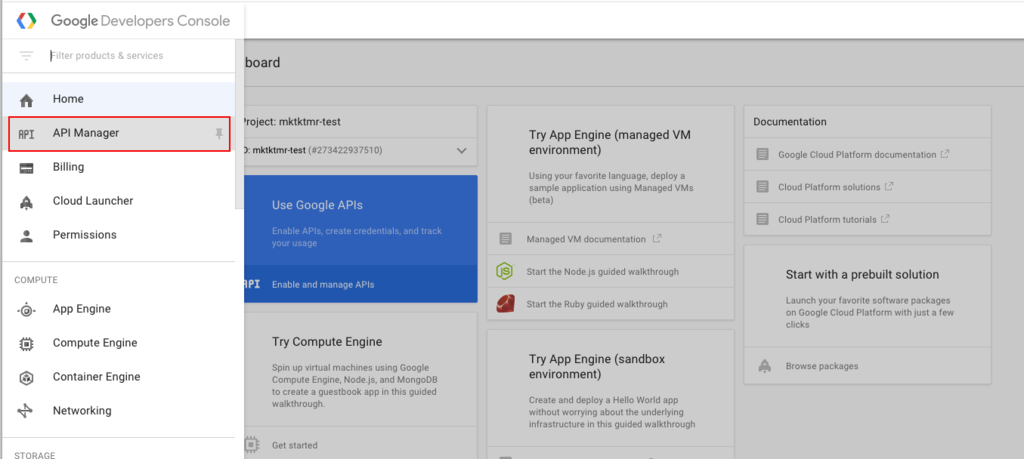Click the API Manager icon in sidebar
The height and width of the screenshot is (459, 1024).
26,133
